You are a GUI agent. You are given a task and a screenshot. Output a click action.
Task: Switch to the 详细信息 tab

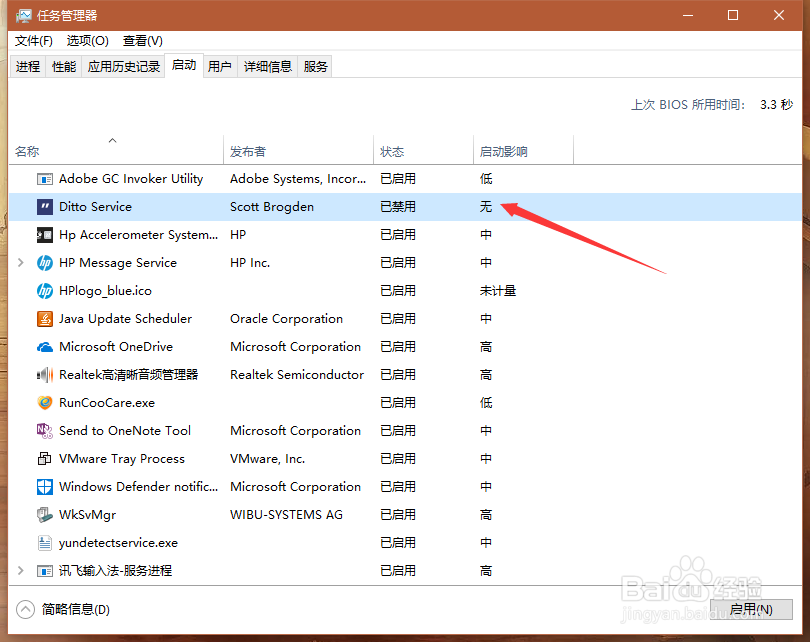point(268,67)
